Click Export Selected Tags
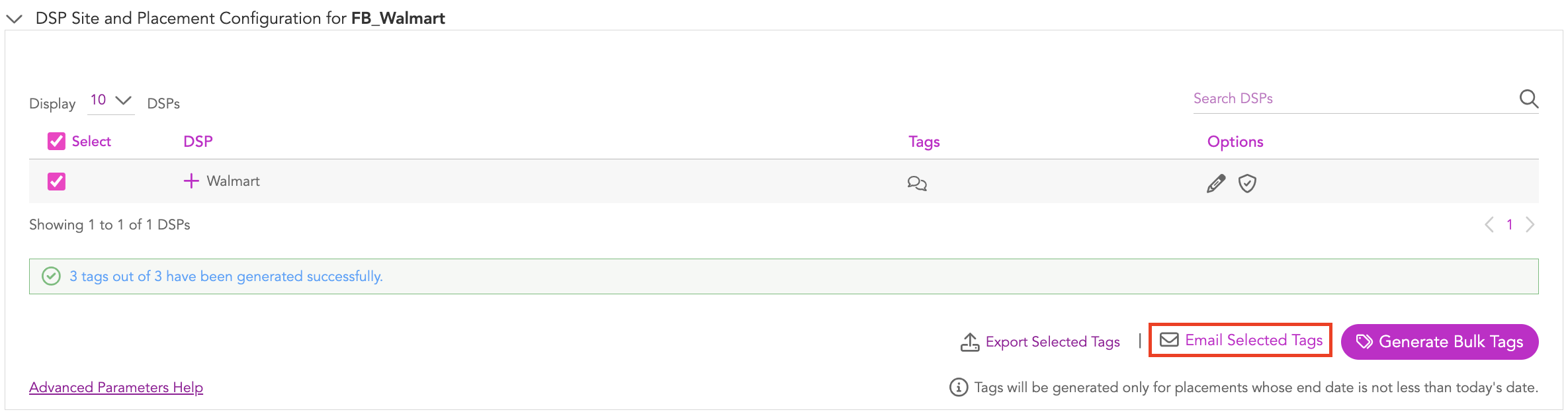 click(x=1053, y=342)
